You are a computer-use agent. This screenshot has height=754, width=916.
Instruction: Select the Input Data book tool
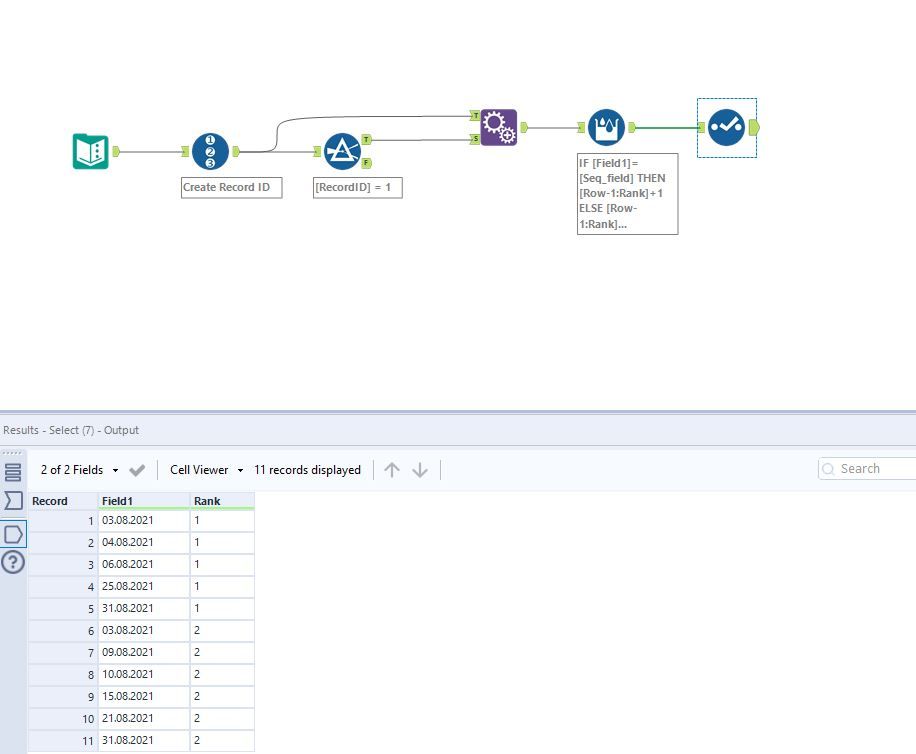click(x=91, y=151)
